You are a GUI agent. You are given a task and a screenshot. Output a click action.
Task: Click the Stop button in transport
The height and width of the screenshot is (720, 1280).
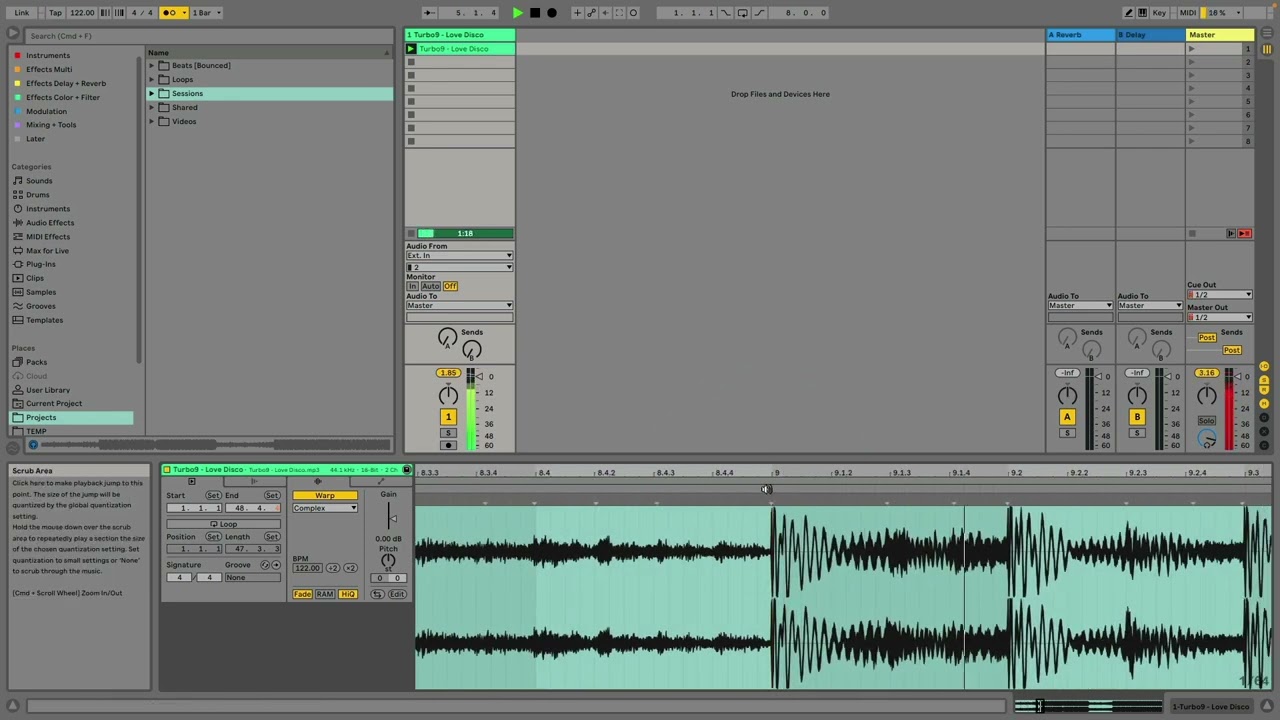tap(535, 13)
